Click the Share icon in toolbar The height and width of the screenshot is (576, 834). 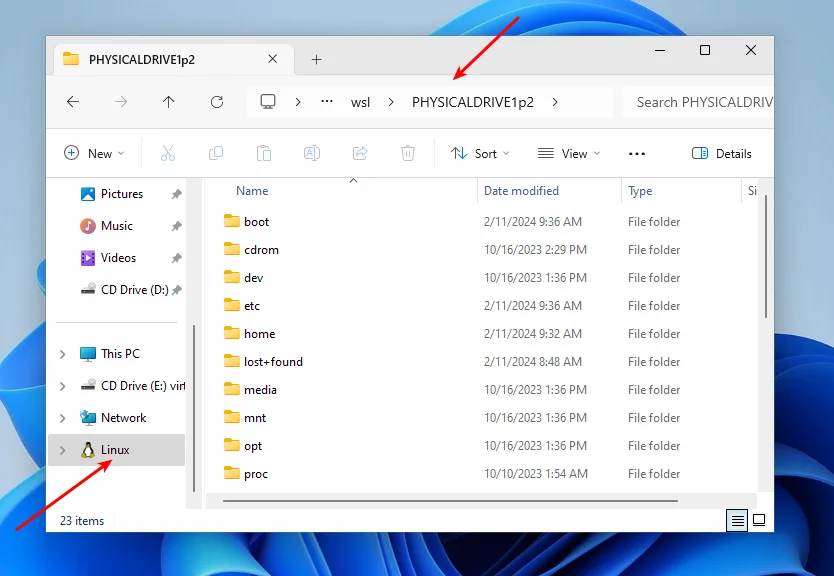[360, 153]
